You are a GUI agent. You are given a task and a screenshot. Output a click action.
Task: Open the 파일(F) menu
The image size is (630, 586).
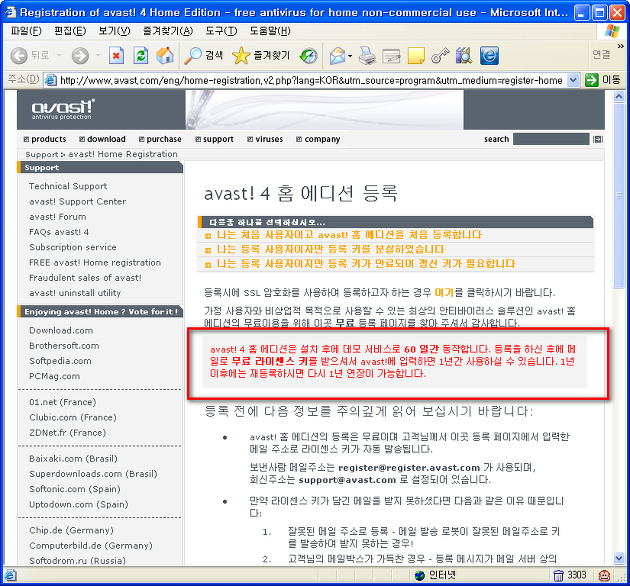point(26,31)
